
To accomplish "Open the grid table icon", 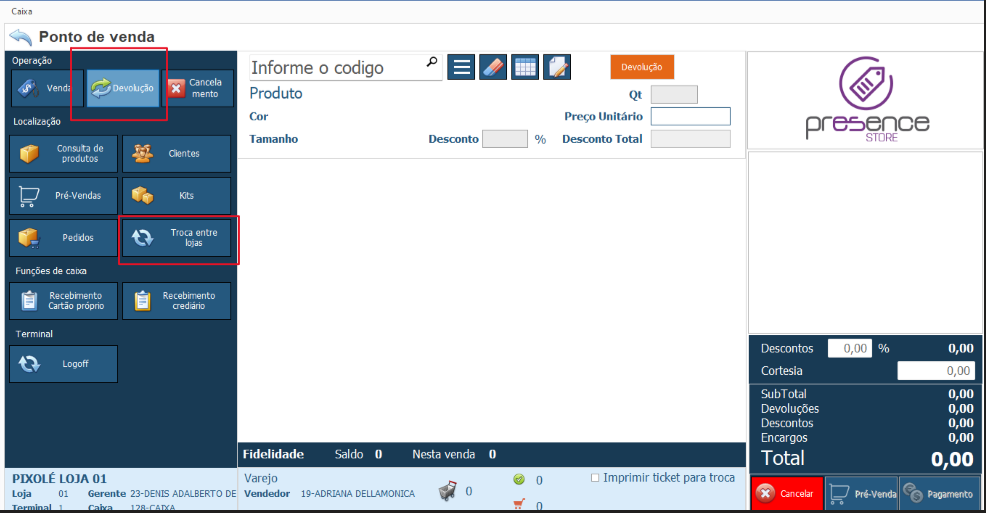I will point(525,67).
